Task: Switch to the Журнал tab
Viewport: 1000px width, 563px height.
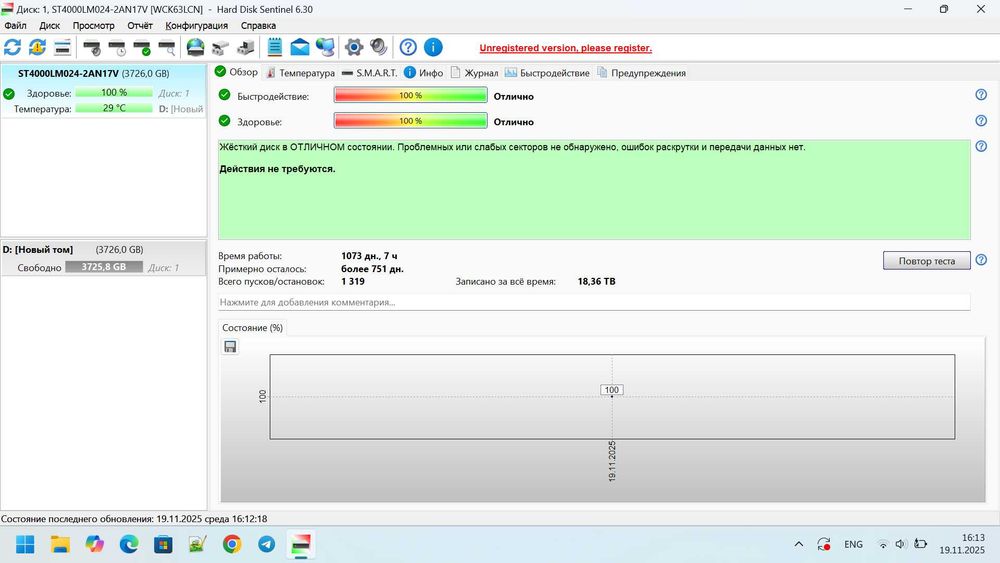Action: click(474, 73)
